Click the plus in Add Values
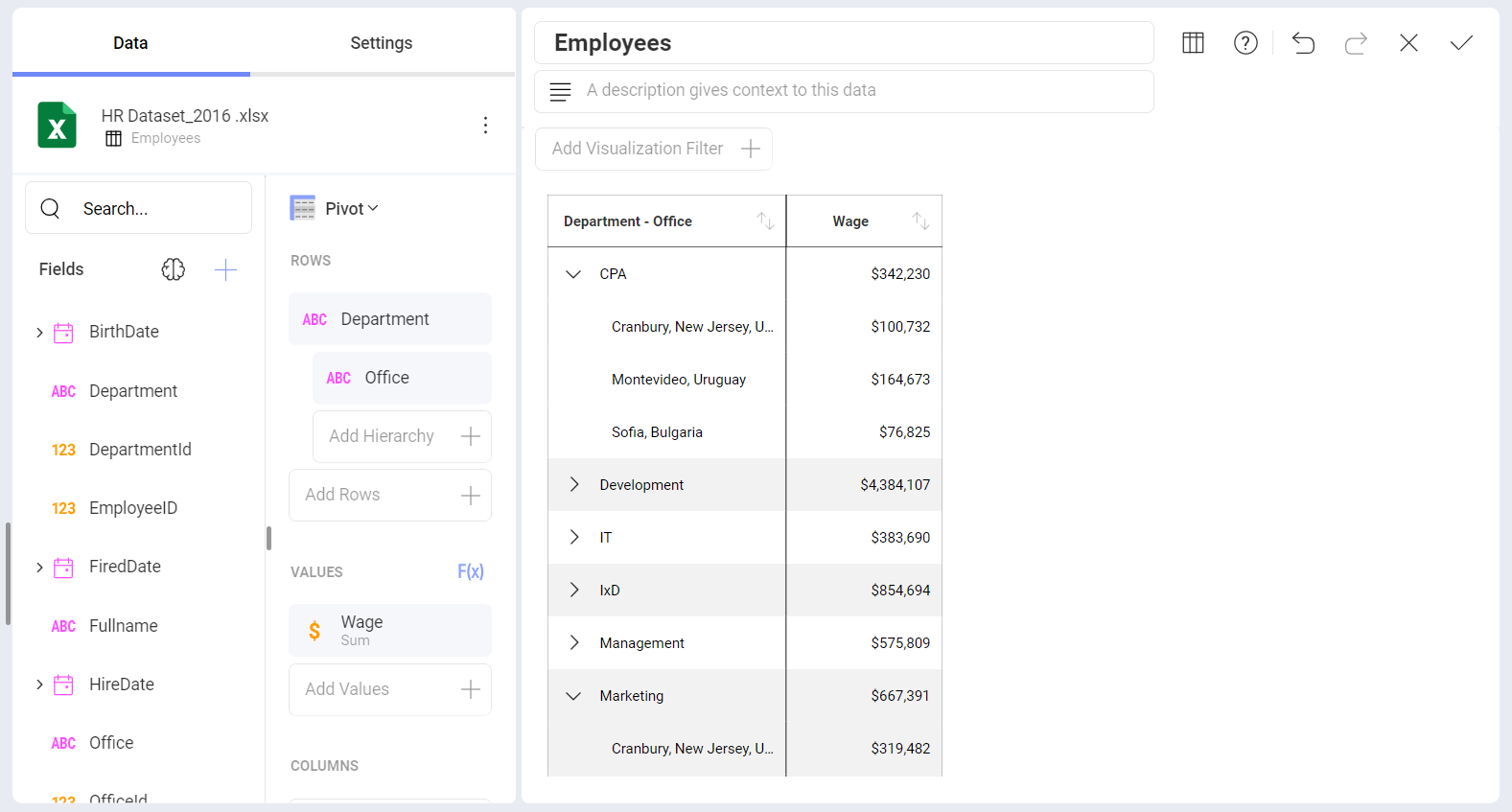Viewport: 1512px width, 812px height. point(470,689)
